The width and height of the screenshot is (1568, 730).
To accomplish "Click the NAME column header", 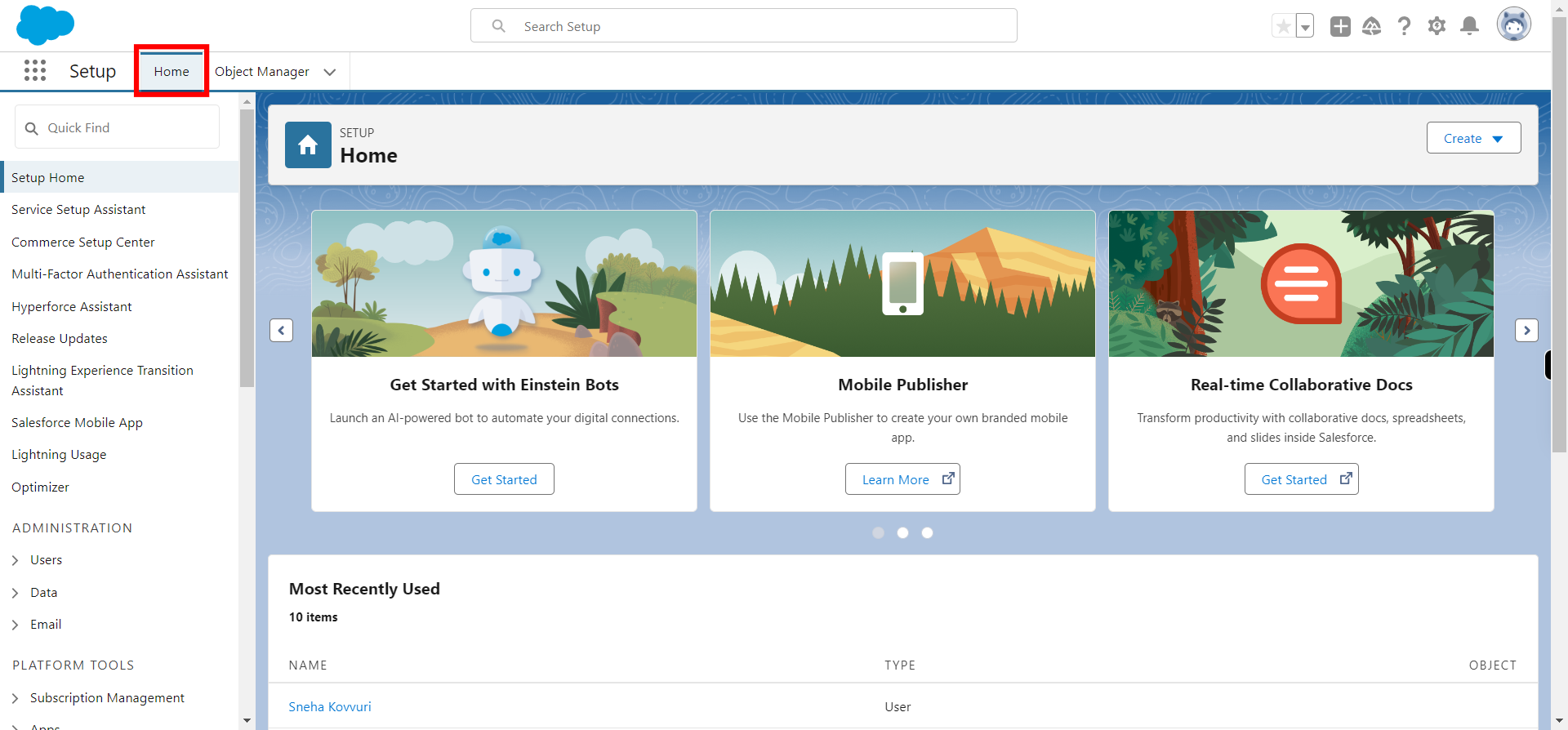I will pyautogui.click(x=308, y=665).
